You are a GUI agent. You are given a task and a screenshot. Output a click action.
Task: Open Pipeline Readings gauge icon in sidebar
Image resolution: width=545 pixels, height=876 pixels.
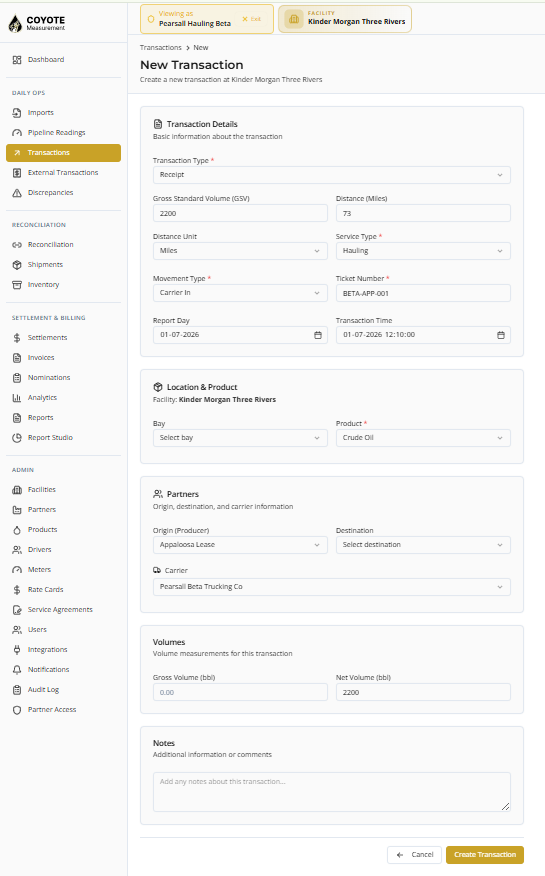pyautogui.click(x=17, y=133)
